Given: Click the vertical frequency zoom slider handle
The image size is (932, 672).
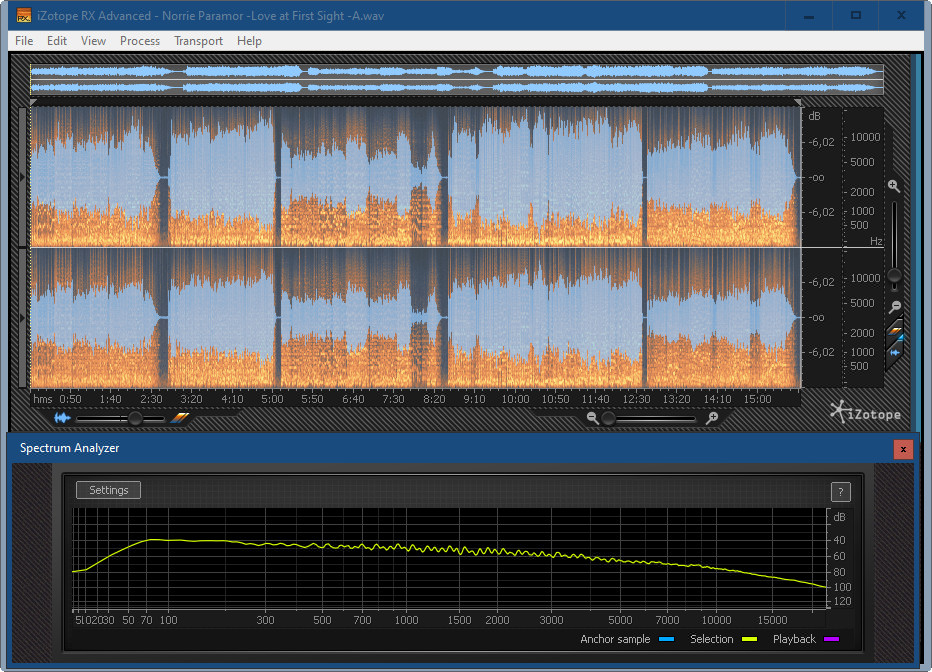Looking at the screenshot, I should (895, 275).
